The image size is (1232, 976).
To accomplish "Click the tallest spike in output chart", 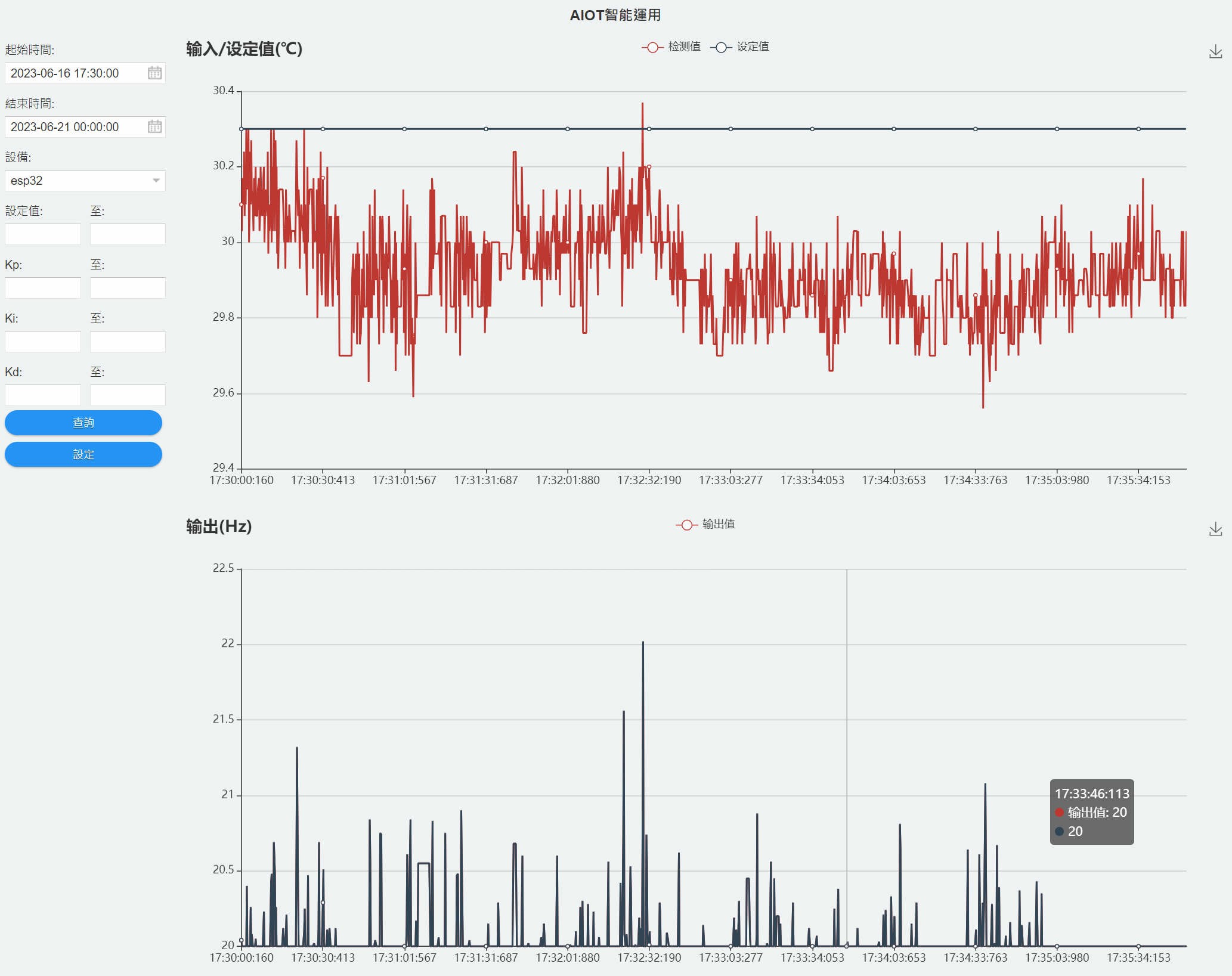I will click(643, 643).
